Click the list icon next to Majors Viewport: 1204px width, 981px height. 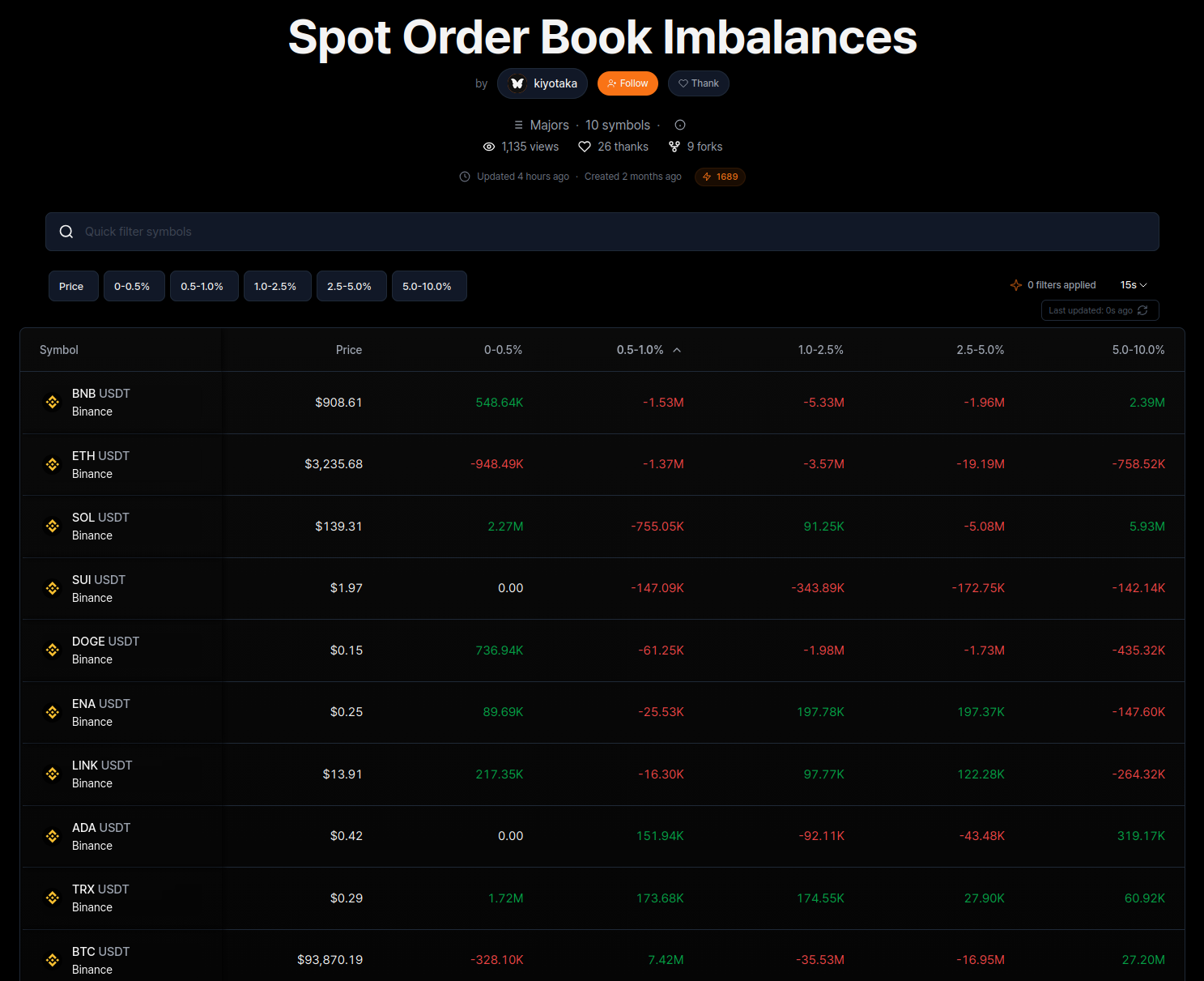point(519,125)
